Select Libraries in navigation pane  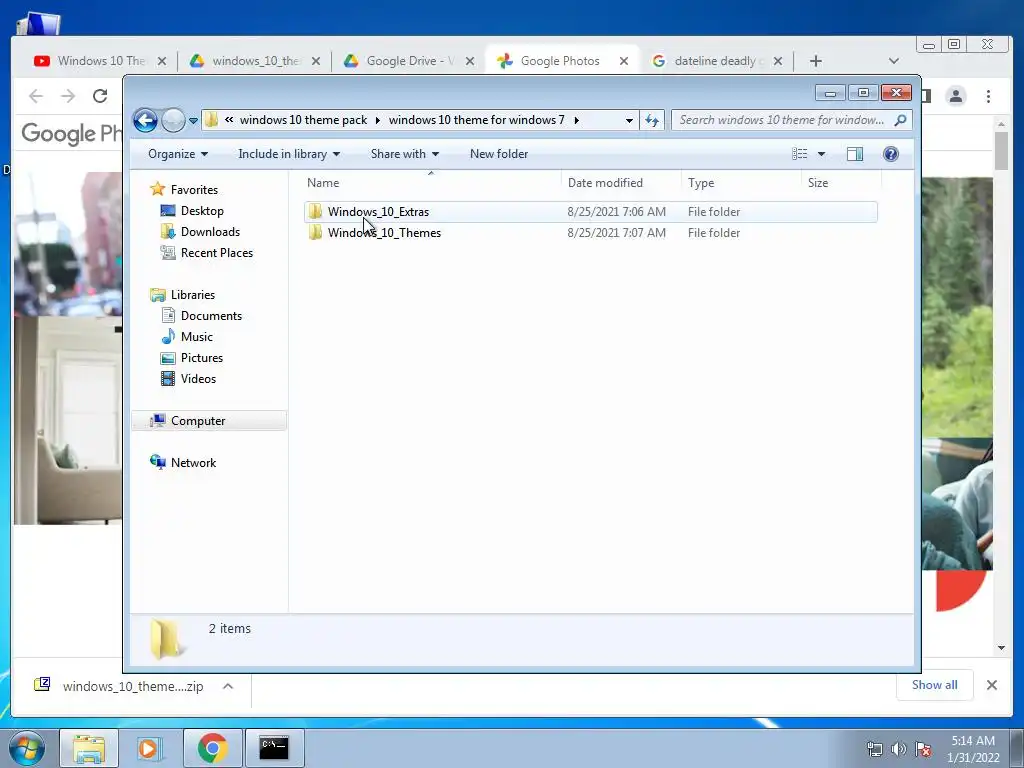(x=193, y=295)
